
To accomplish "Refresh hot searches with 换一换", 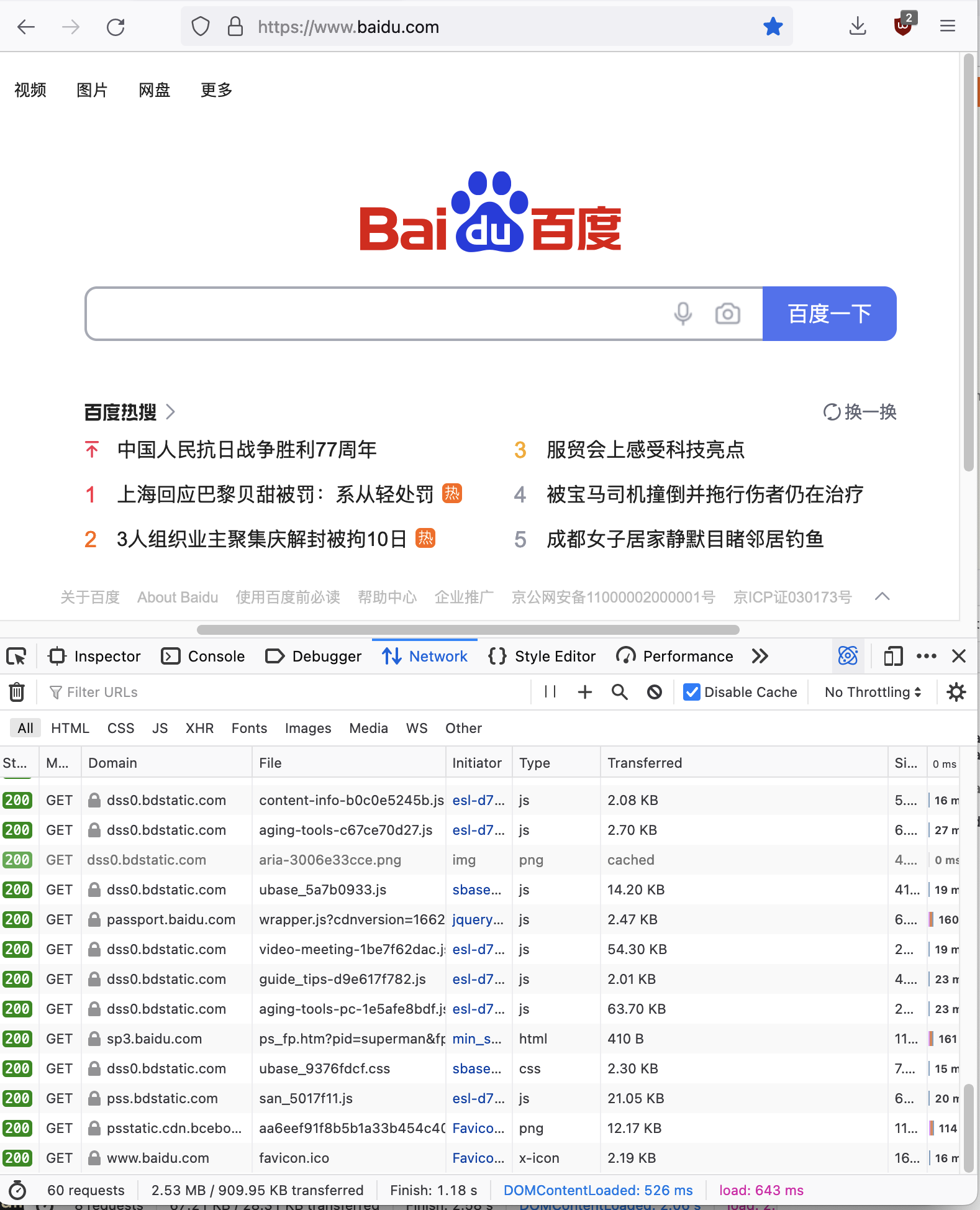I will pos(860,412).
